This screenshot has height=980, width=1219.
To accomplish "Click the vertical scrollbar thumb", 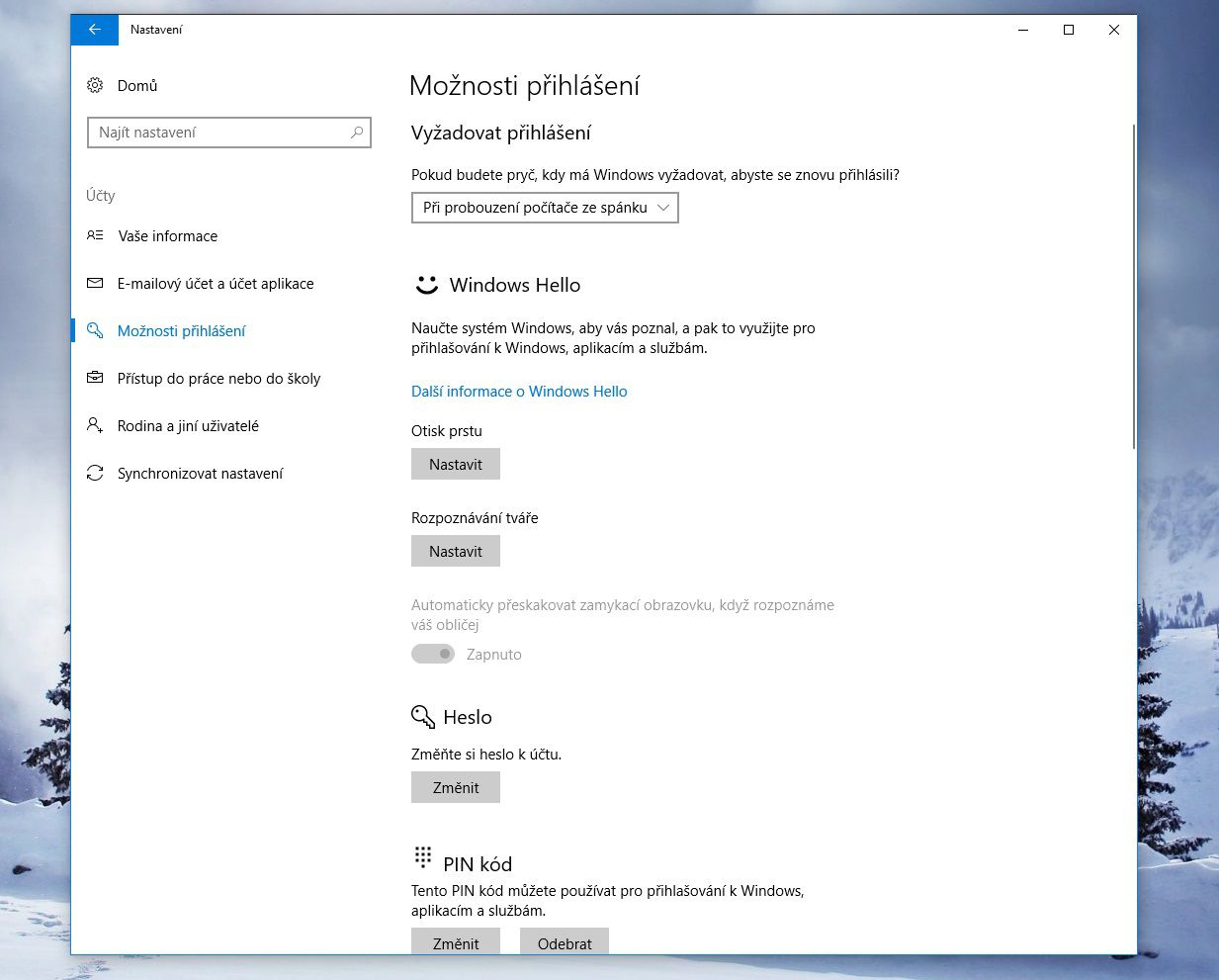I will coord(1133,287).
